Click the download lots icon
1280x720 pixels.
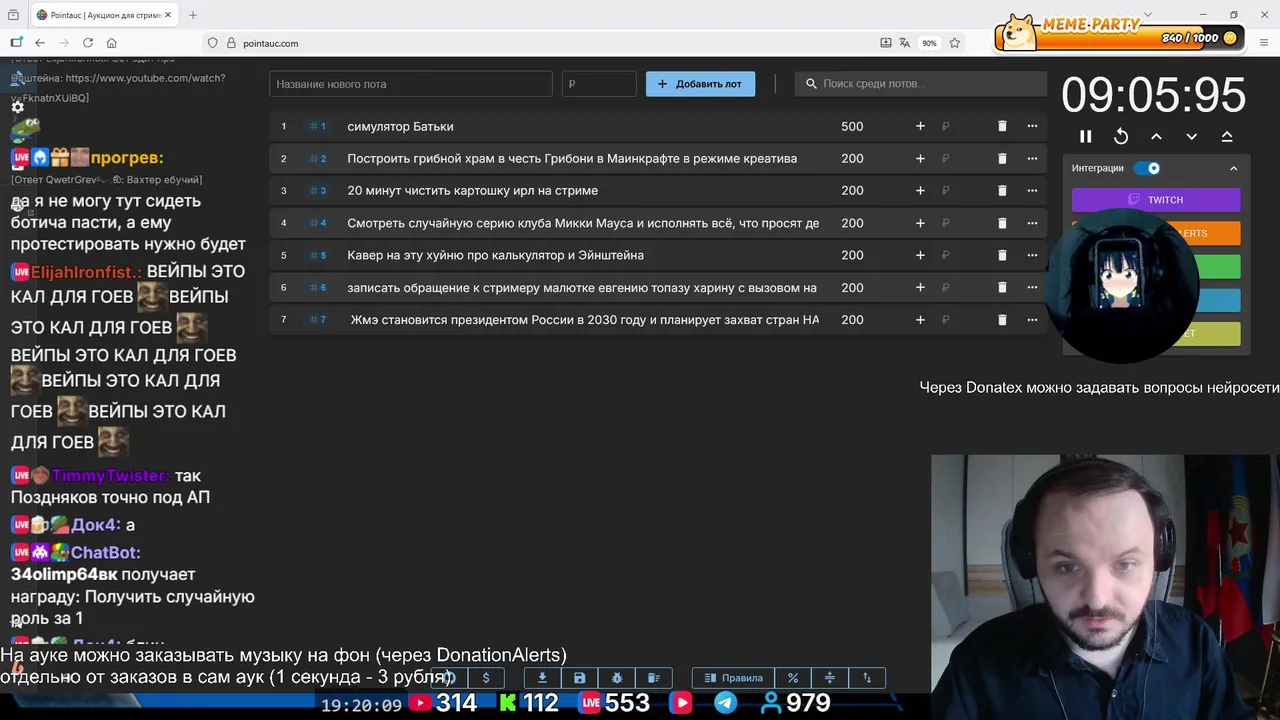542,678
